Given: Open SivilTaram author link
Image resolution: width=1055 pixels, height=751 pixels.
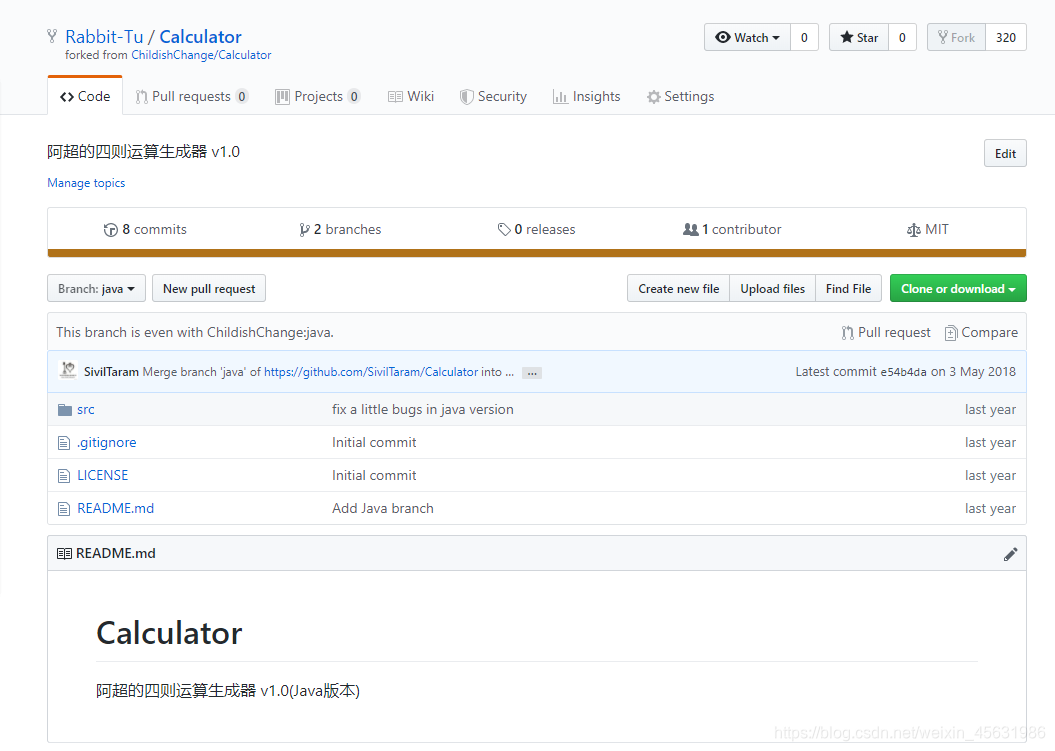Looking at the screenshot, I should tap(111, 372).
